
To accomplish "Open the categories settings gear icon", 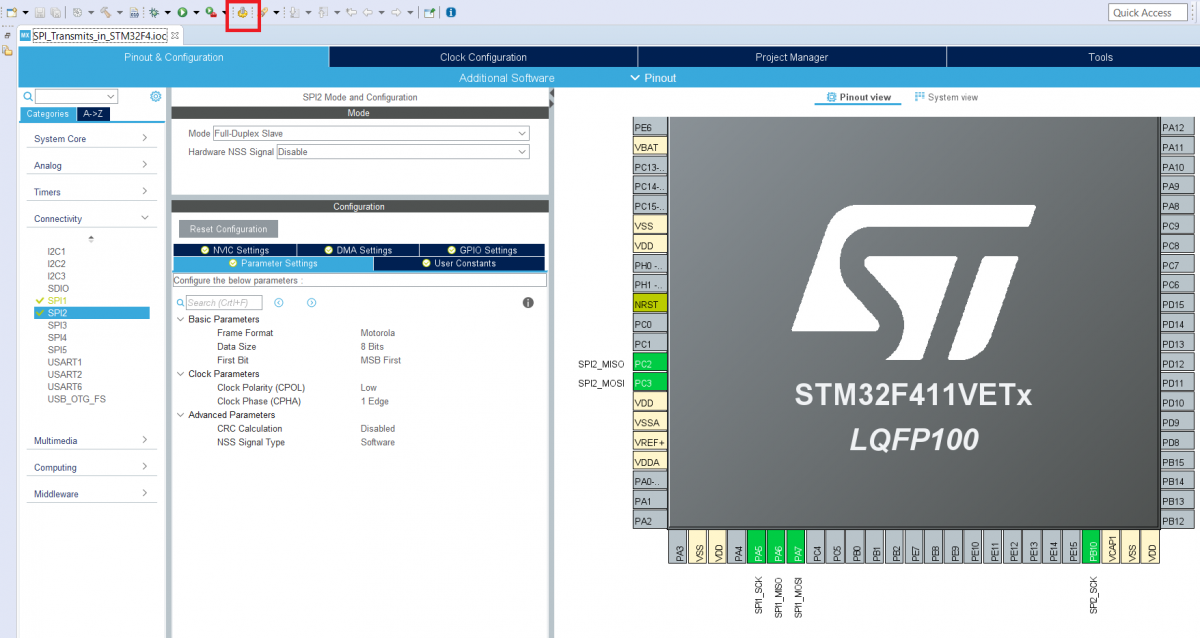I will point(155,97).
